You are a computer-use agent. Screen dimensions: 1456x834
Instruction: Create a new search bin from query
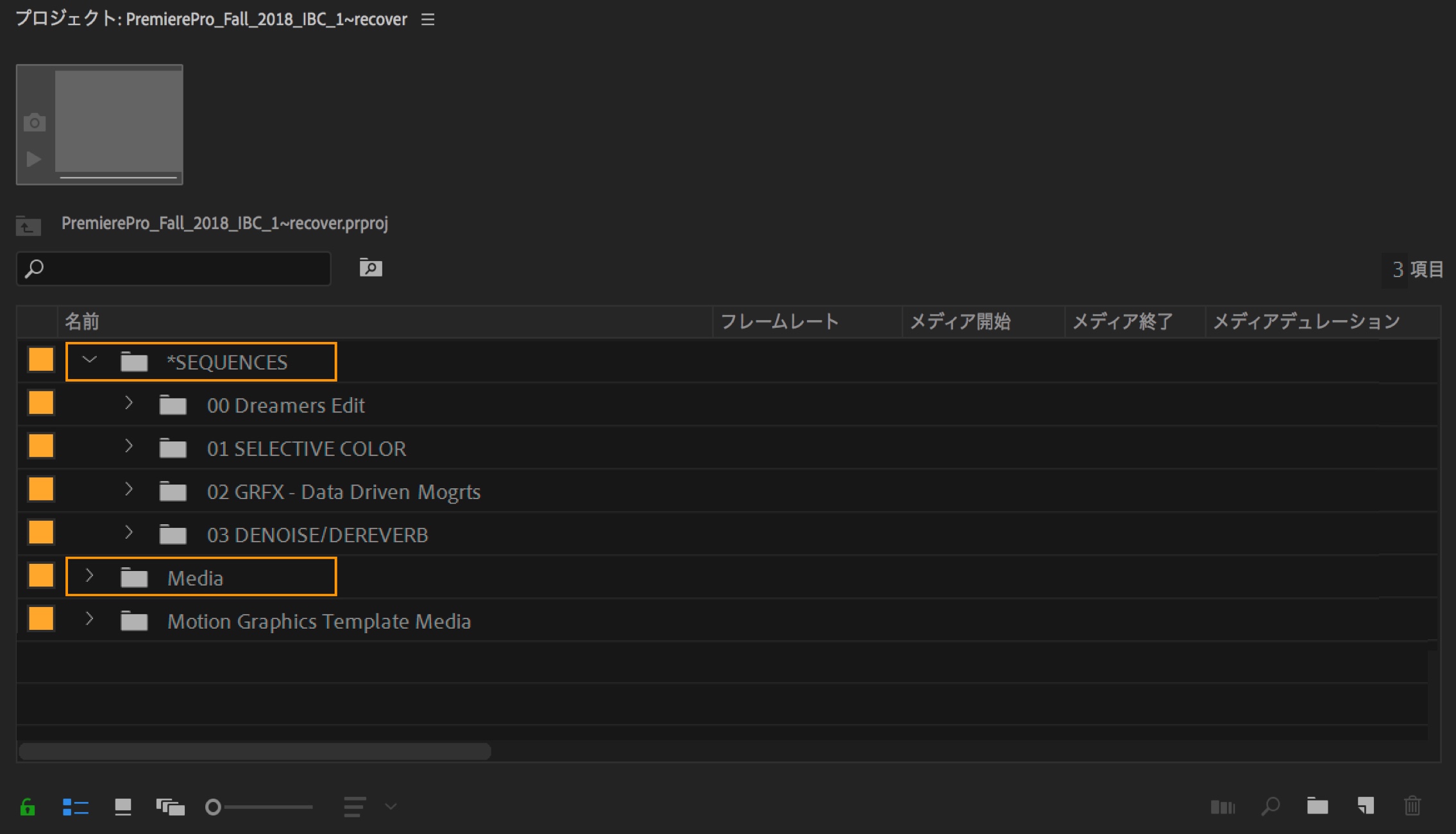coord(371,268)
